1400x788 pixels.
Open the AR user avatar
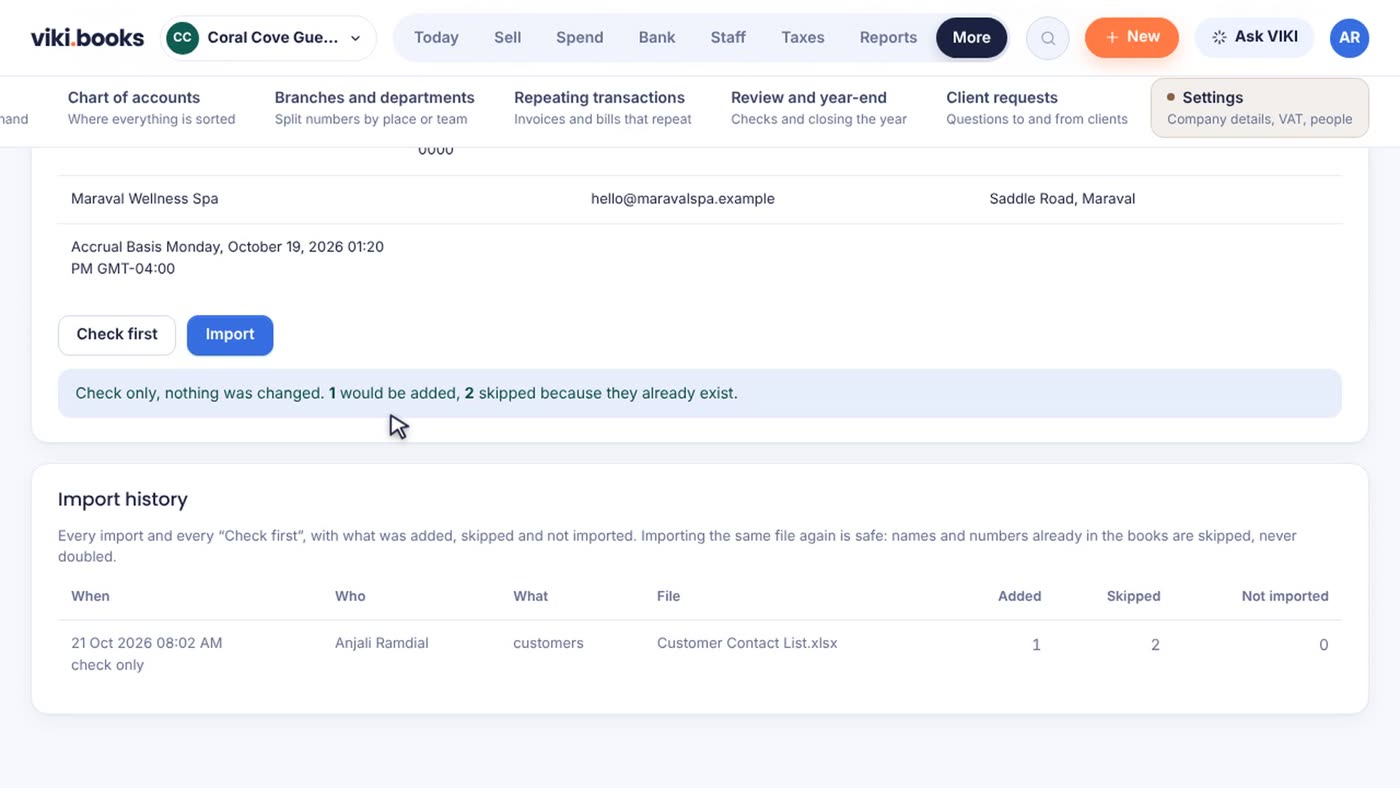(1349, 38)
